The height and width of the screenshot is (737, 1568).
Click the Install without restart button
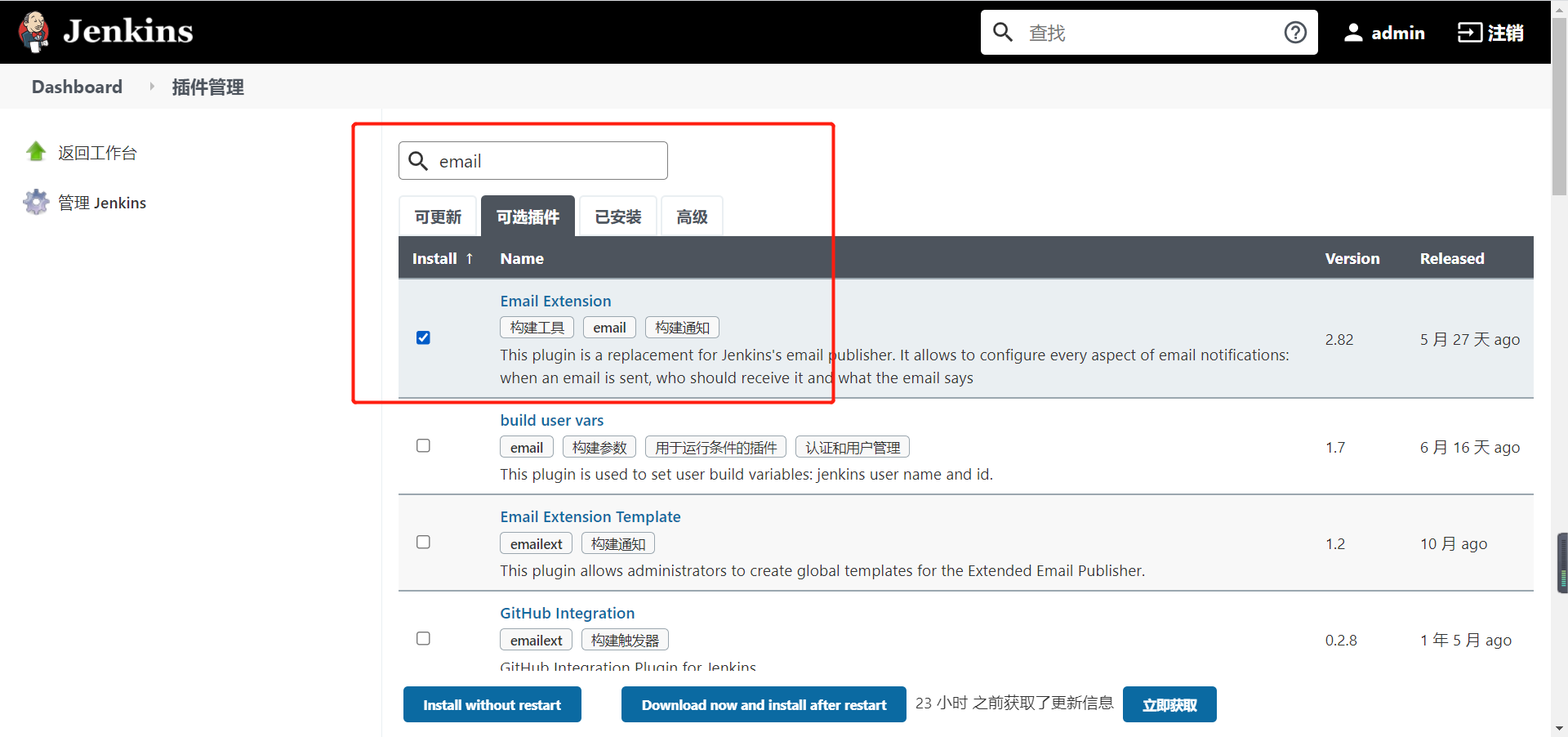pos(492,704)
